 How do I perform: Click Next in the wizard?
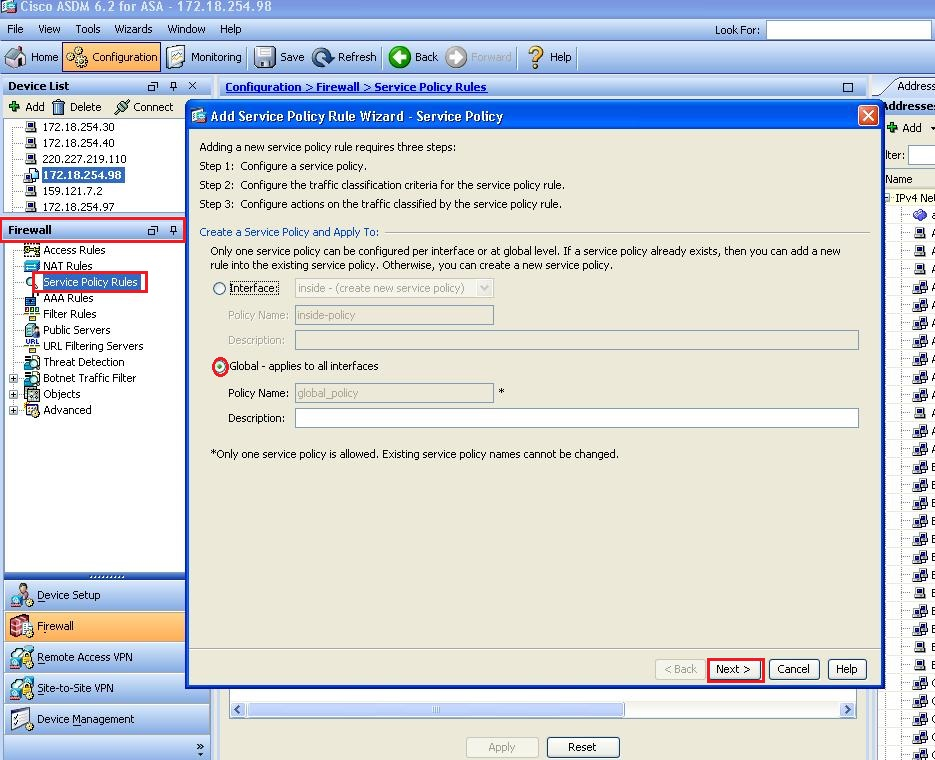[x=735, y=669]
